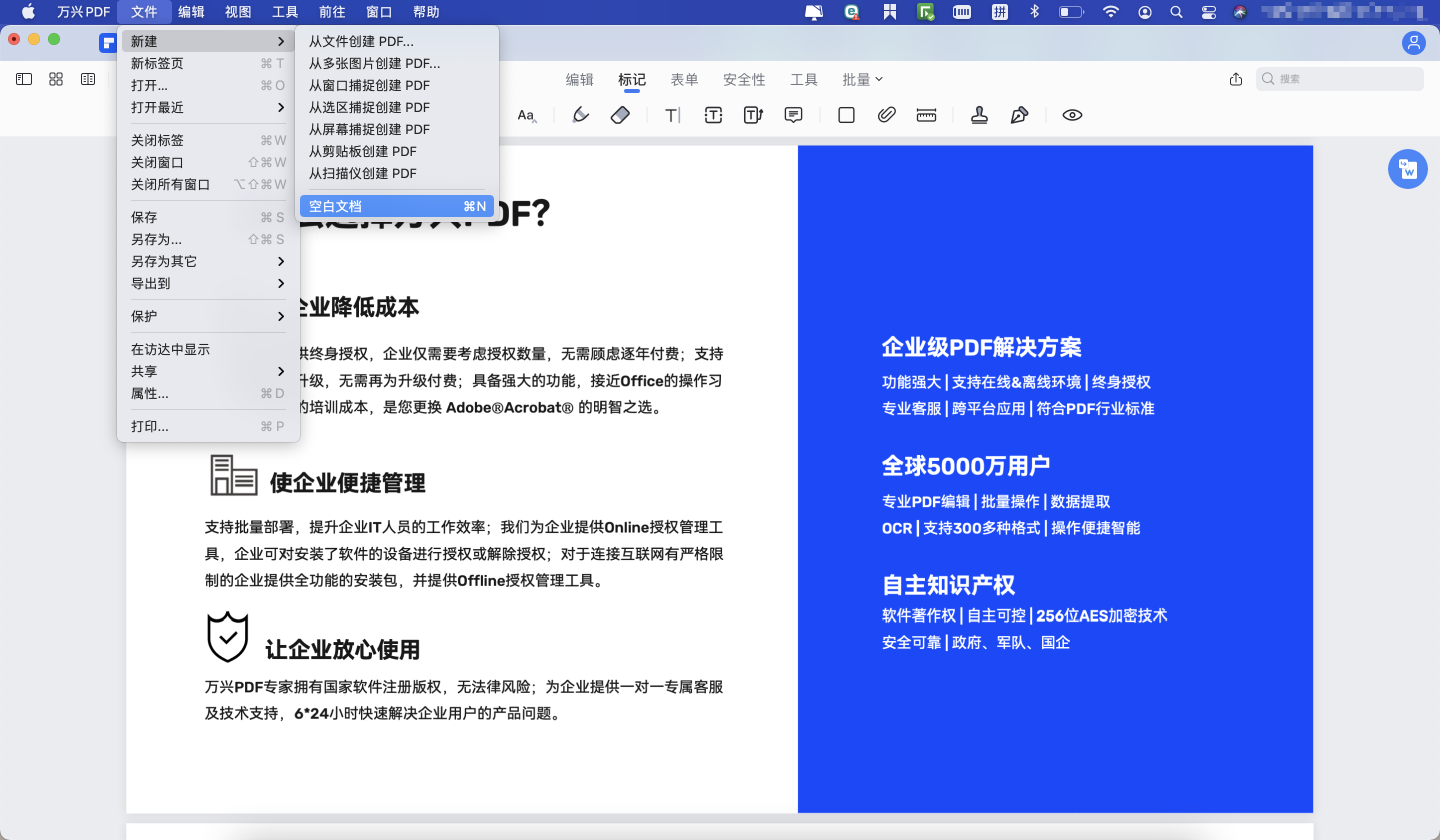
Task: Switch to the 表单 tab
Action: pyautogui.click(x=684, y=80)
